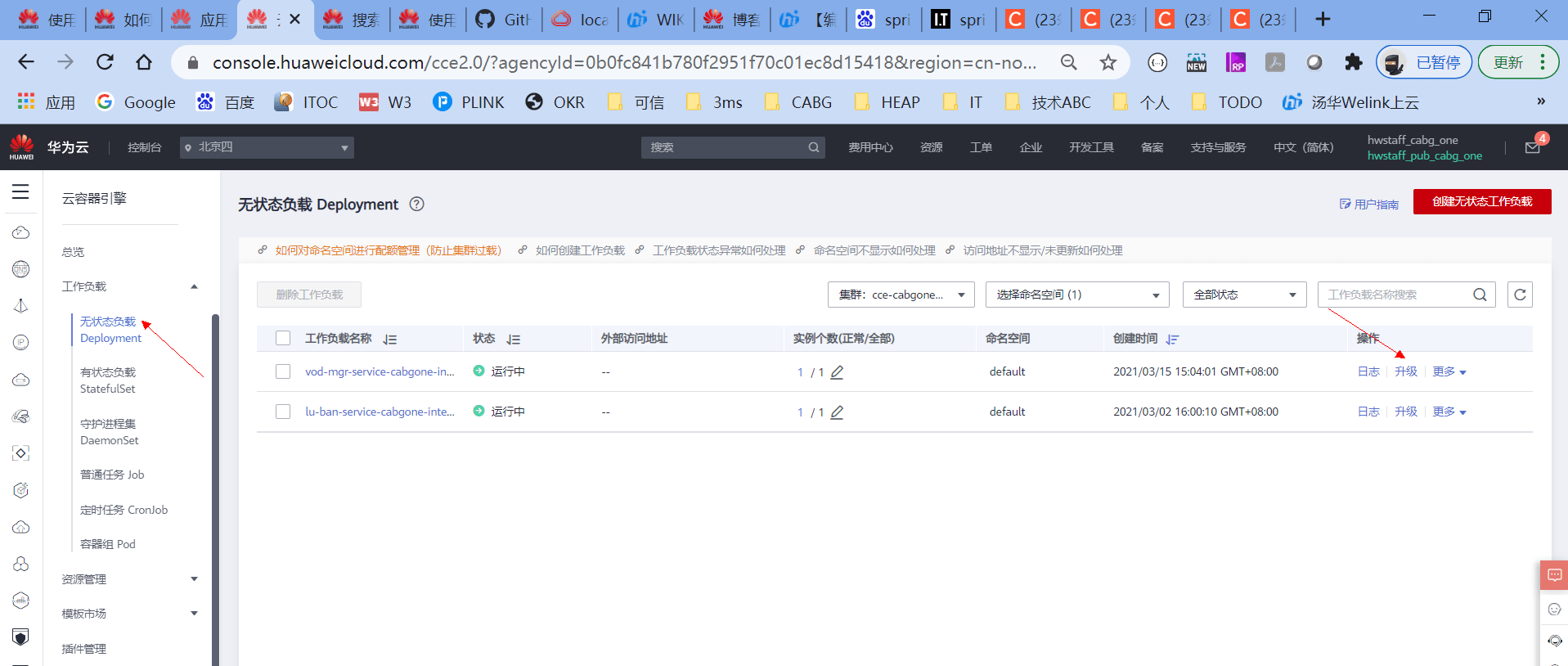Click the help question mark beside Deployment title

[x=417, y=205]
